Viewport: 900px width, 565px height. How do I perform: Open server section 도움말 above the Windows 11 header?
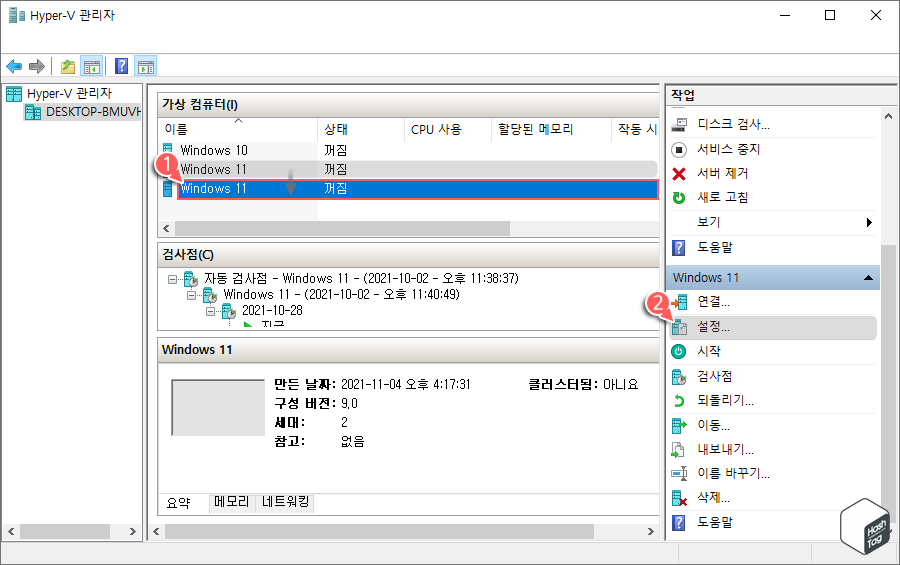(715, 247)
